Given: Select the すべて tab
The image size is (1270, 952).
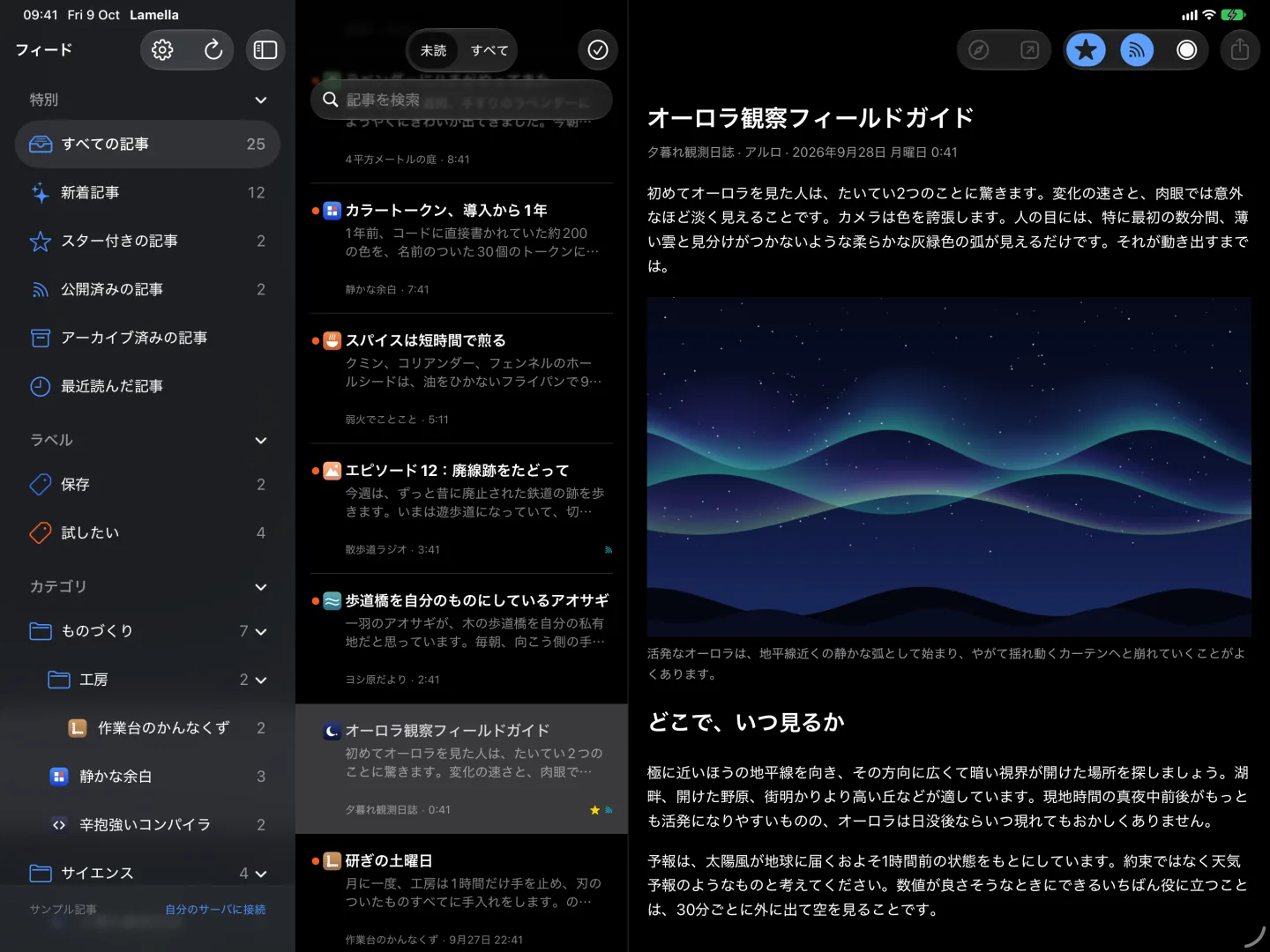Looking at the screenshot, I should (489, 50).
